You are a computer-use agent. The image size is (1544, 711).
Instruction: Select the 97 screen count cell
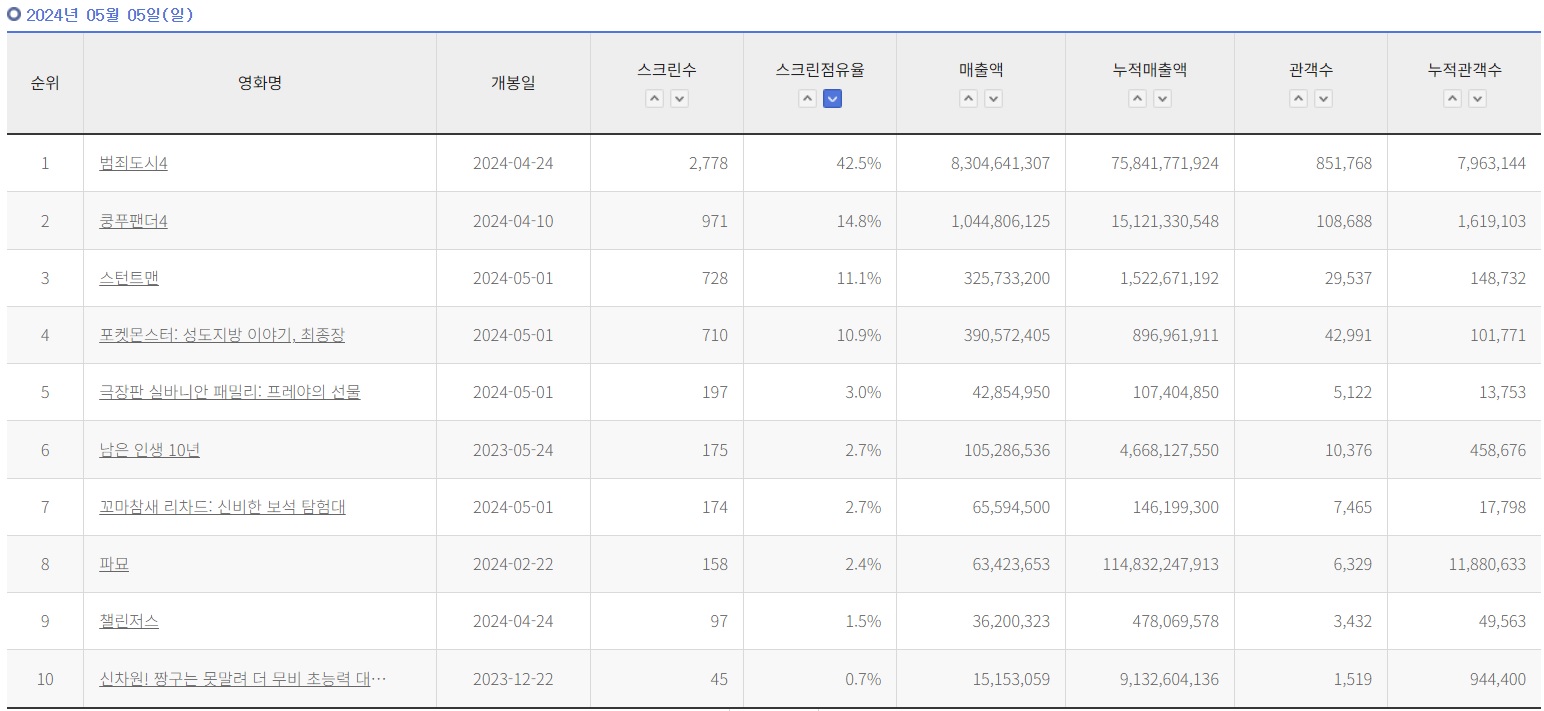[x=667, y=621]
